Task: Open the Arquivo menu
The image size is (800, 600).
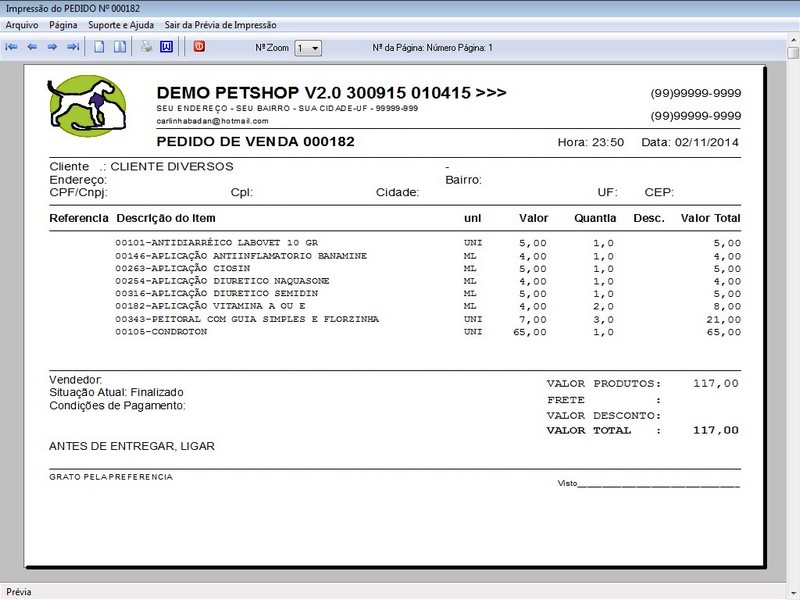Action: point(22,25)
